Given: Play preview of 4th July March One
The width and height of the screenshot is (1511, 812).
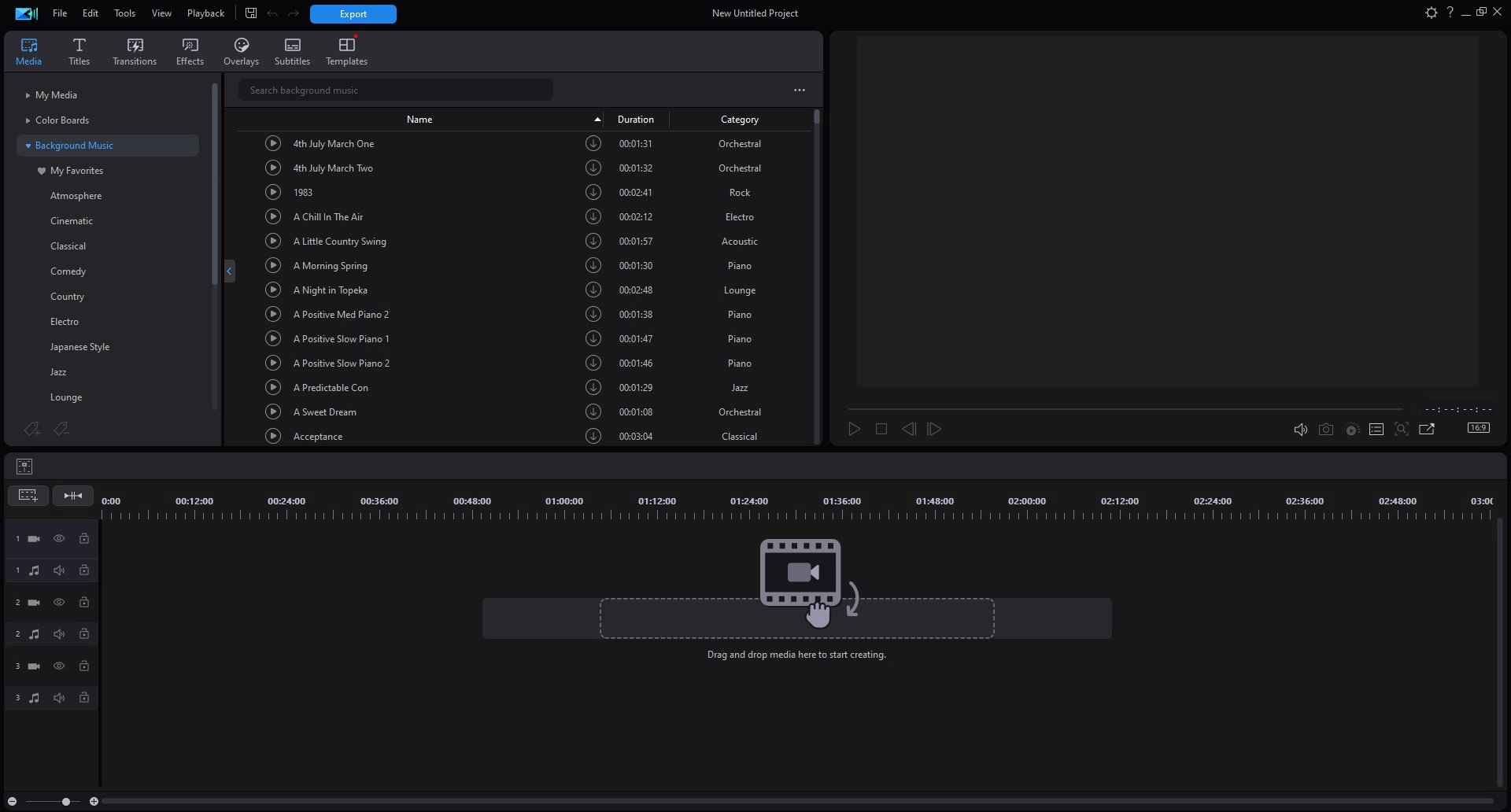Looking at the screenshot, I should [x=273, y=143].
